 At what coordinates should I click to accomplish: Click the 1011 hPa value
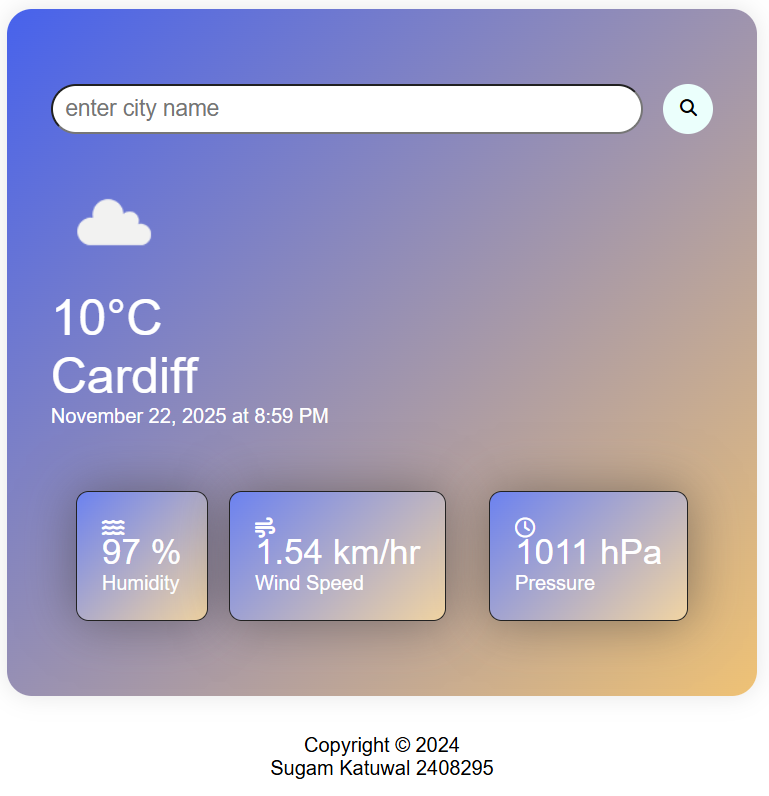click(x=589, y=552)
